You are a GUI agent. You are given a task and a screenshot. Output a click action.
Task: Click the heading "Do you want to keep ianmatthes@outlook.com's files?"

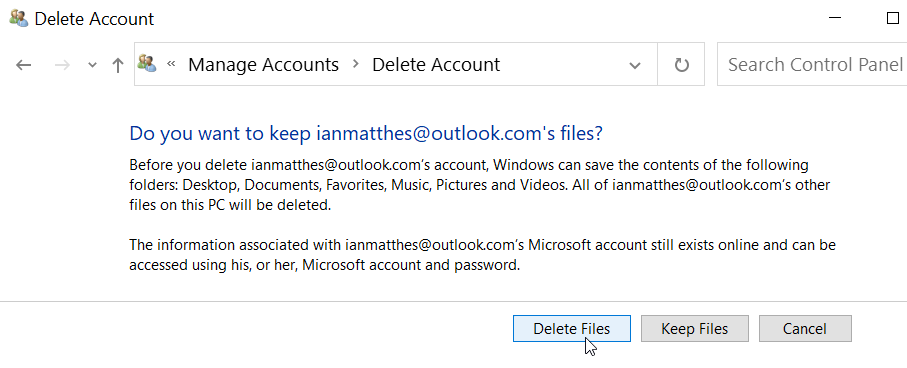366,133
